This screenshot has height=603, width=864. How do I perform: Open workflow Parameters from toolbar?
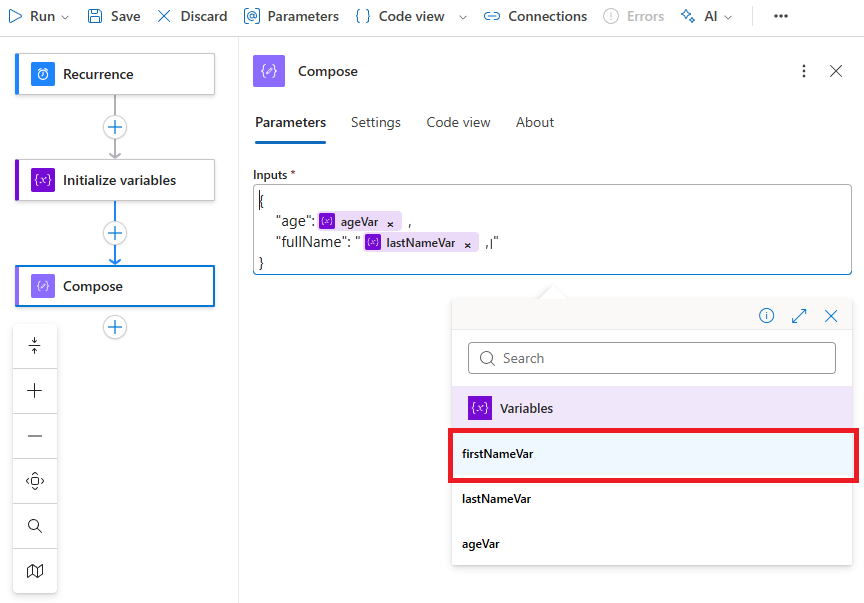[x=291, y=17]
